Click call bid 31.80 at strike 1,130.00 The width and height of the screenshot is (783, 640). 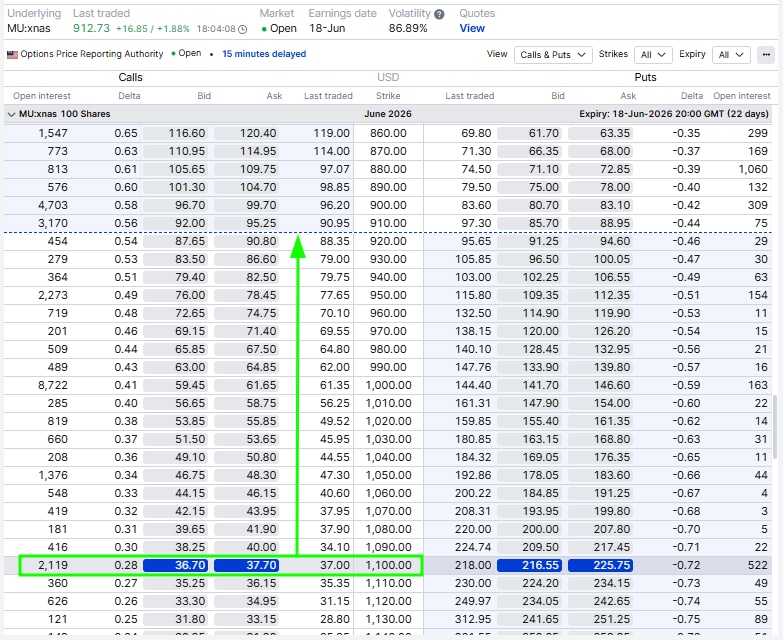pos(176,619)
